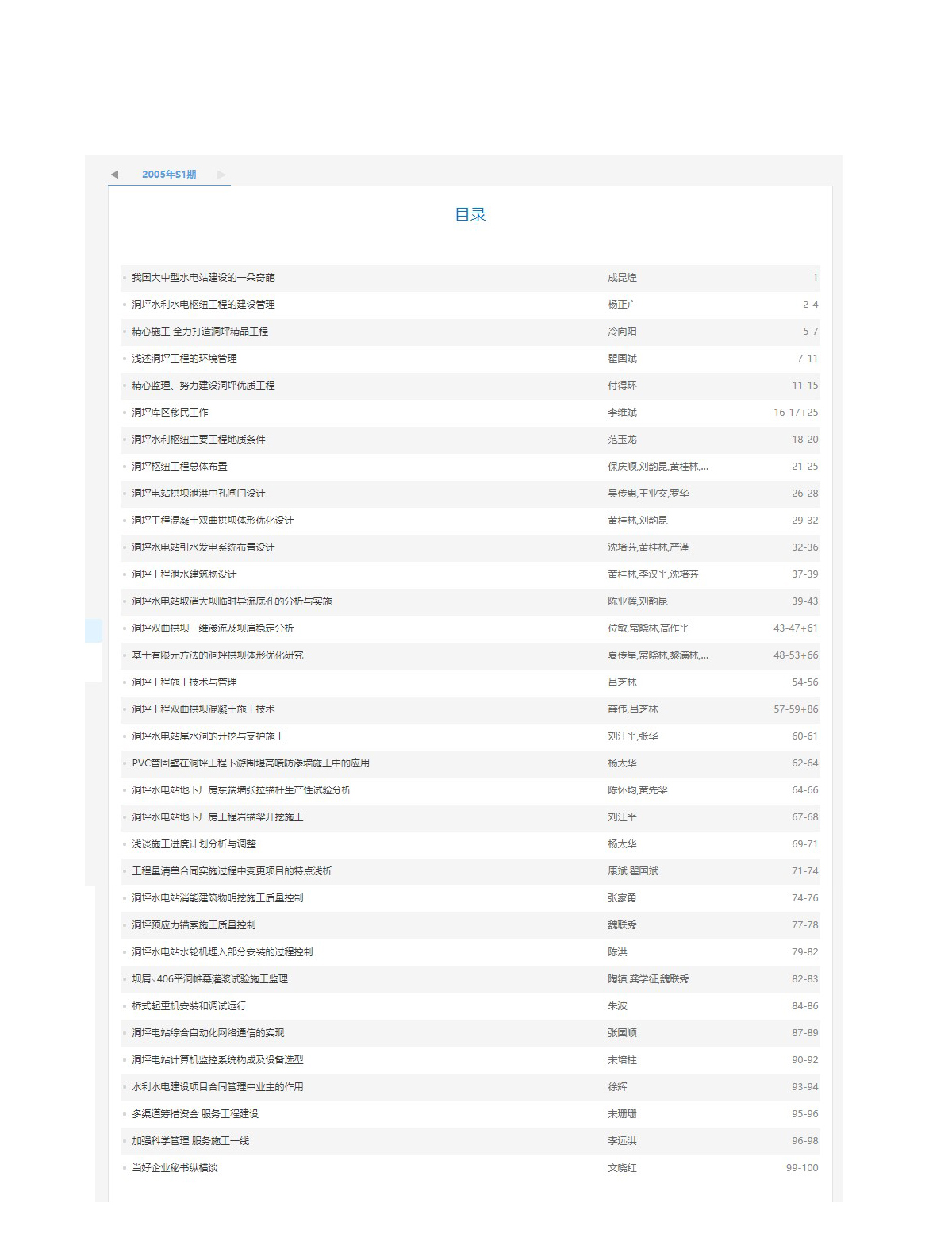Click authors 位敏,常晓林,高作平
The image size is (952, 1237).
click(x=648, y=628)
